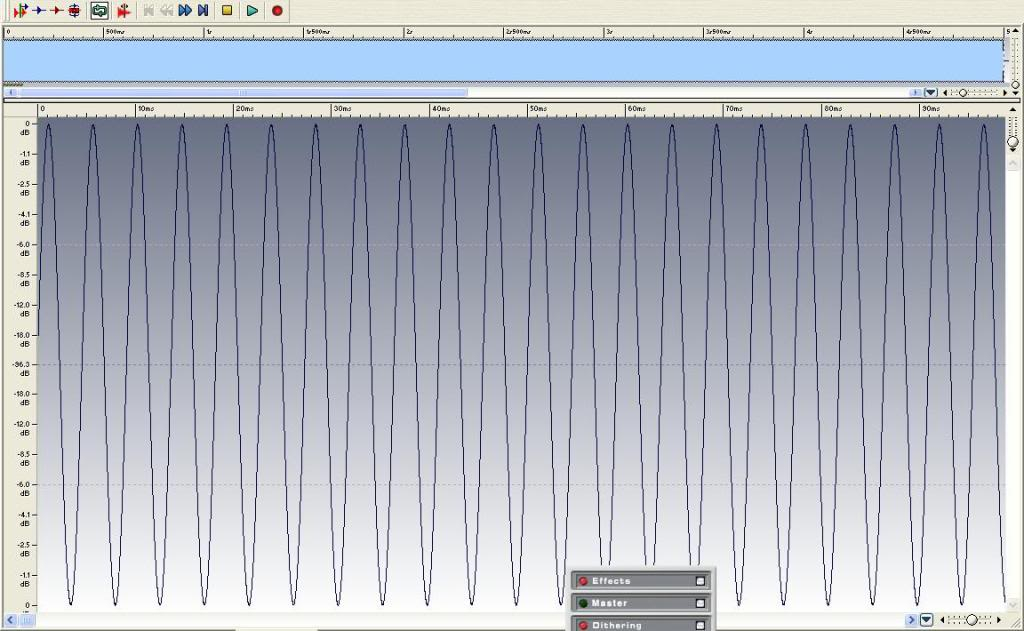Click the 50ms mark on main ruler
The image size is (1024, 631).
pyautogui.click(x=538, y=108)
